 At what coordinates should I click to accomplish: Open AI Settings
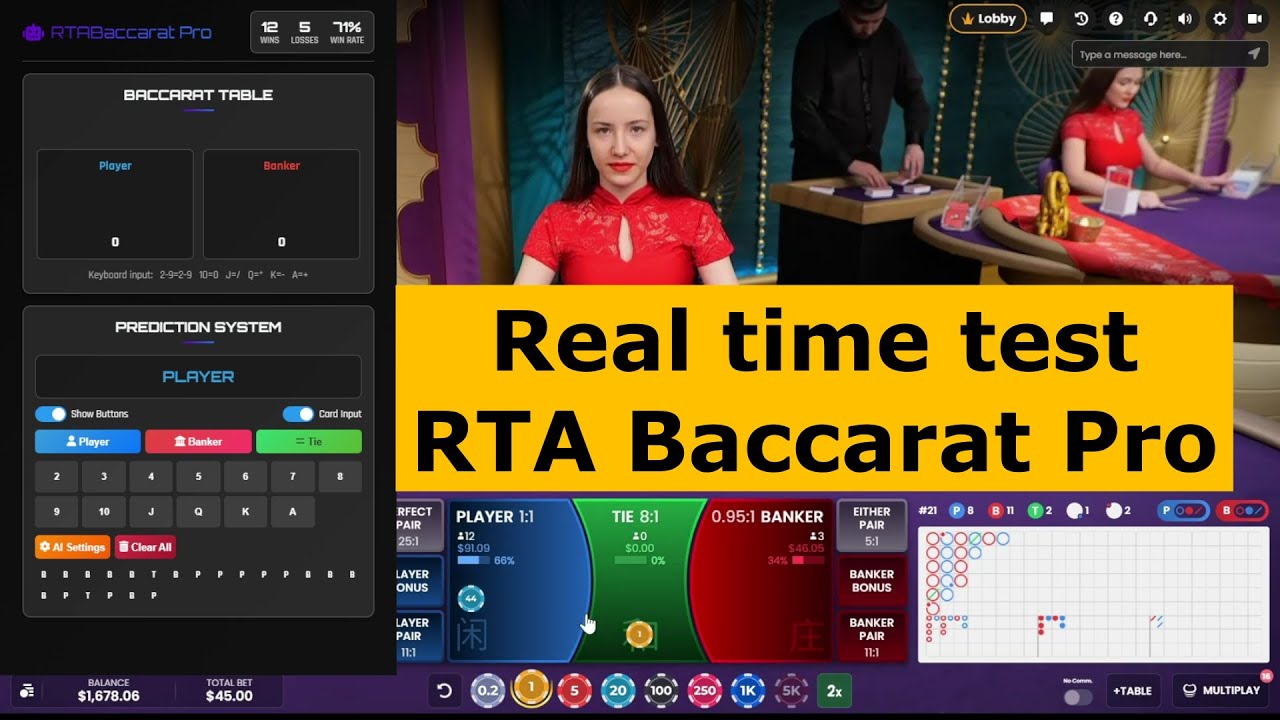[72, 547]
